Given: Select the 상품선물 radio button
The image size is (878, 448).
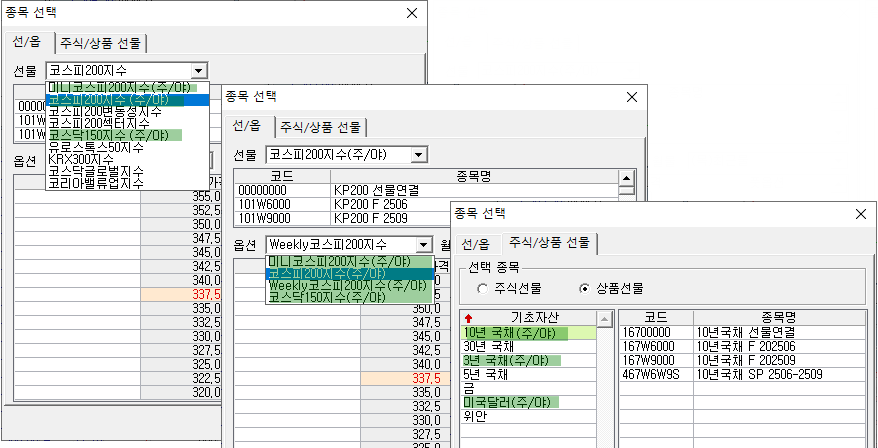Looking at the screenshot, I should coord(585,288).
